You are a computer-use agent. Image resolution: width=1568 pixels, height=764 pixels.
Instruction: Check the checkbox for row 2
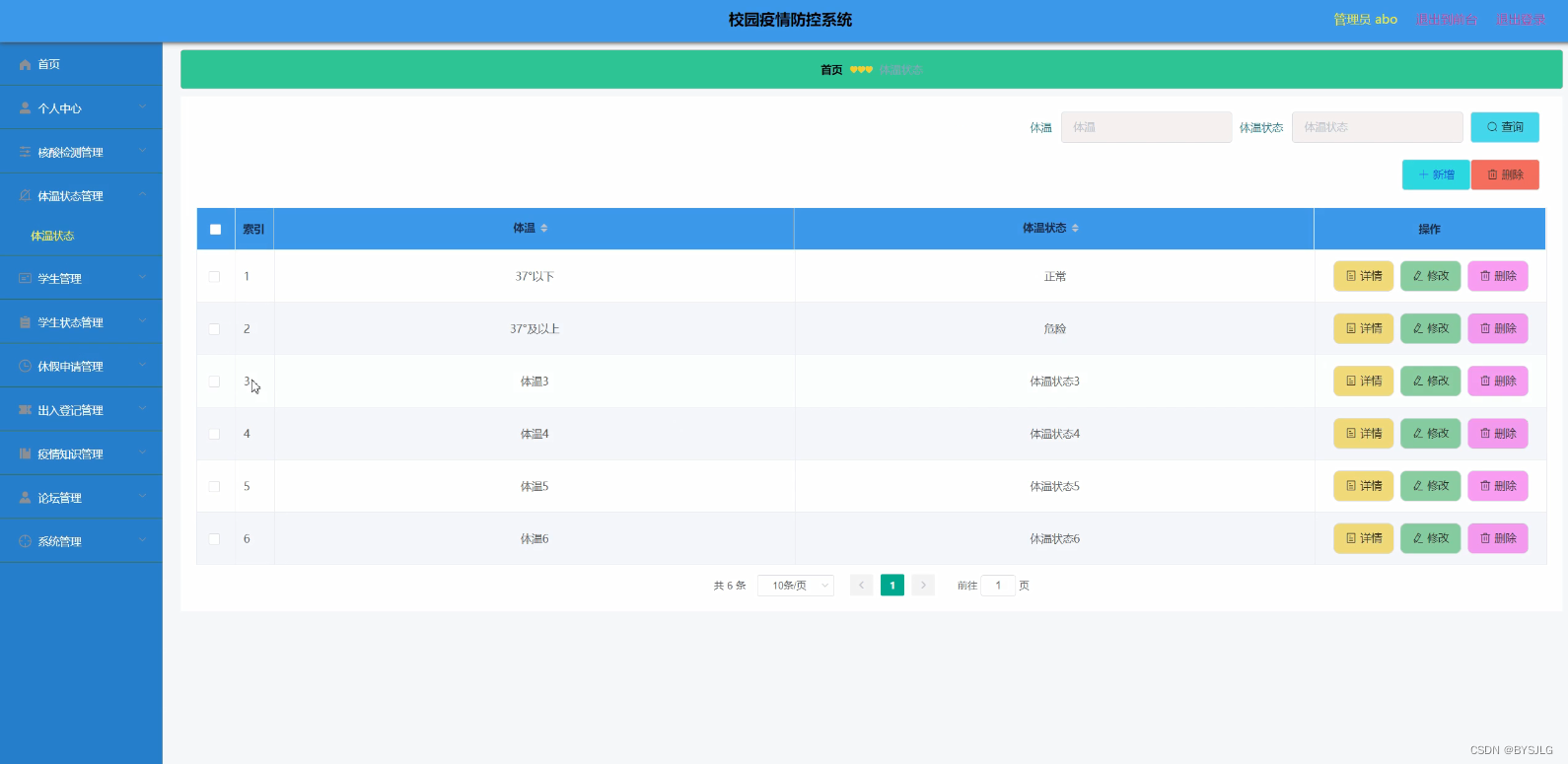click(x=214, y=329)
